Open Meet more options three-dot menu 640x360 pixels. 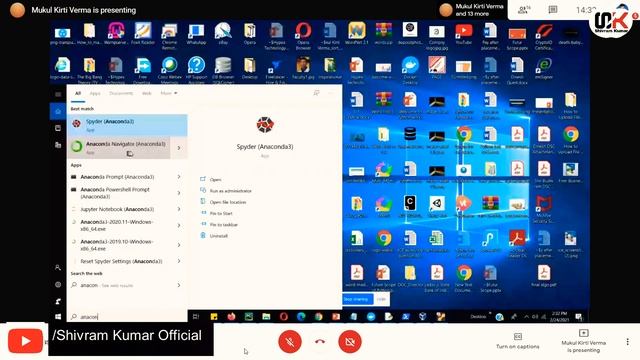(x=627, y=342)
